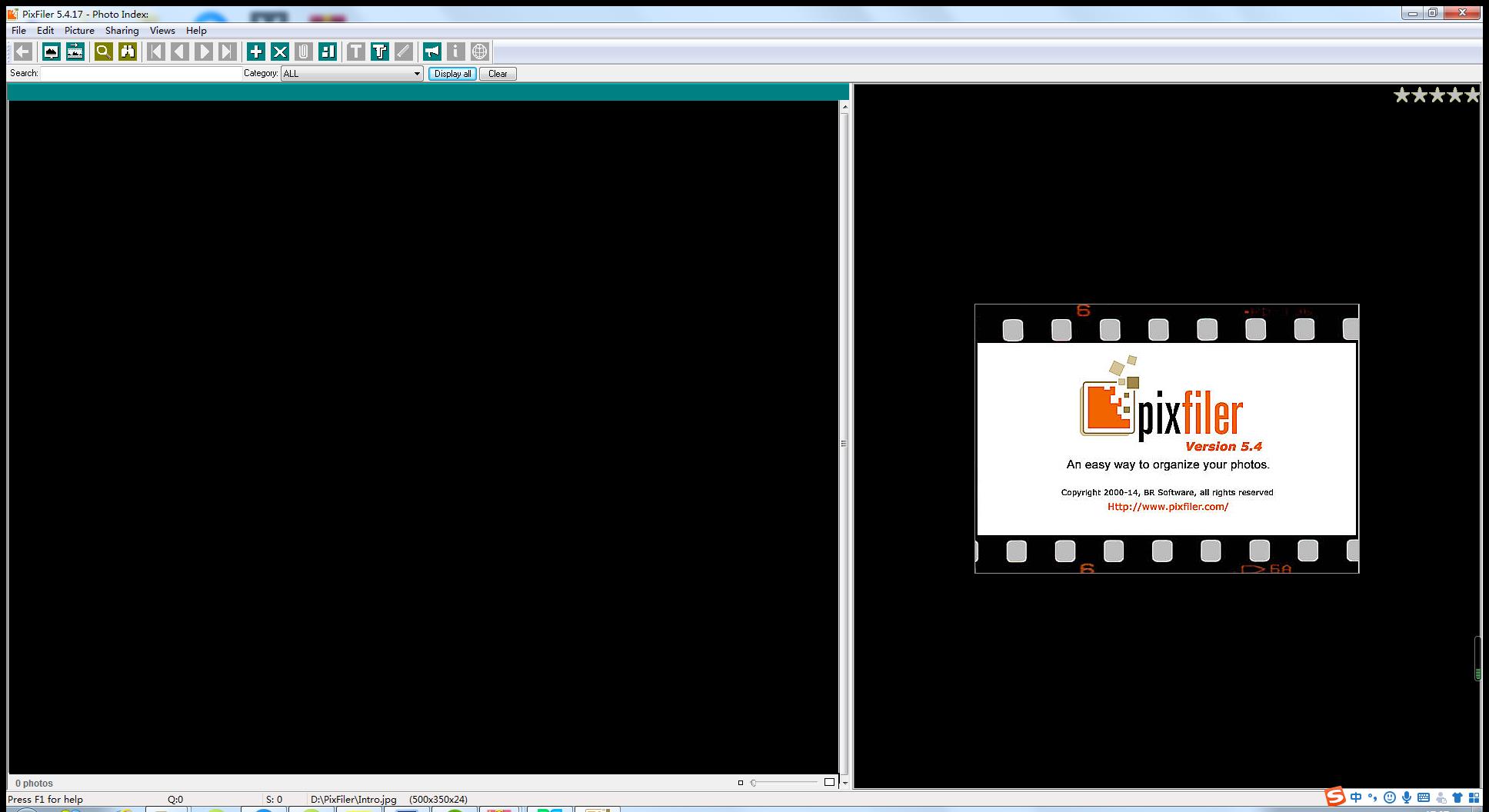Open the IME four-squares toolbox icon
The height and width of the screenshot is (812, 1489).
click(x=1474, y=798)
